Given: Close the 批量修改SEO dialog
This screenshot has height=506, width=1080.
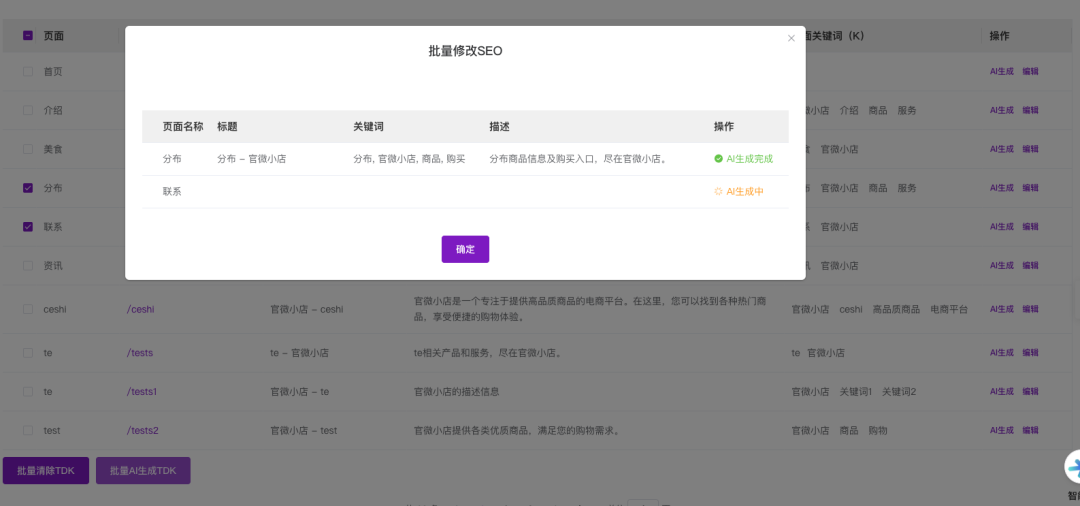Looking at the screenshot, I should (x=791, y=39).
